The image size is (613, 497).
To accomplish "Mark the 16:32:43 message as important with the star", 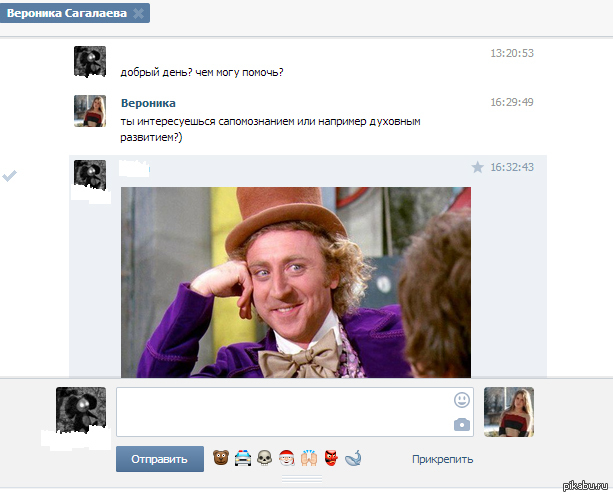I will [477, 167].
